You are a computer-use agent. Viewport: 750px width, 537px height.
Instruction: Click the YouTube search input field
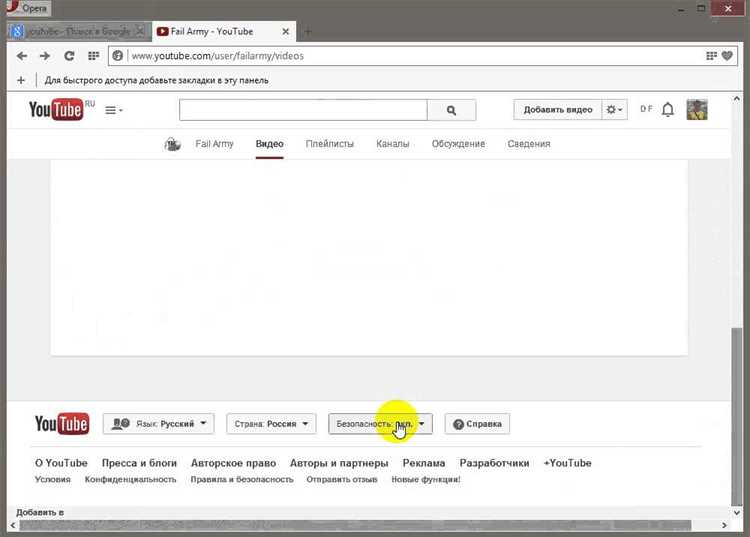coord(303,110)
